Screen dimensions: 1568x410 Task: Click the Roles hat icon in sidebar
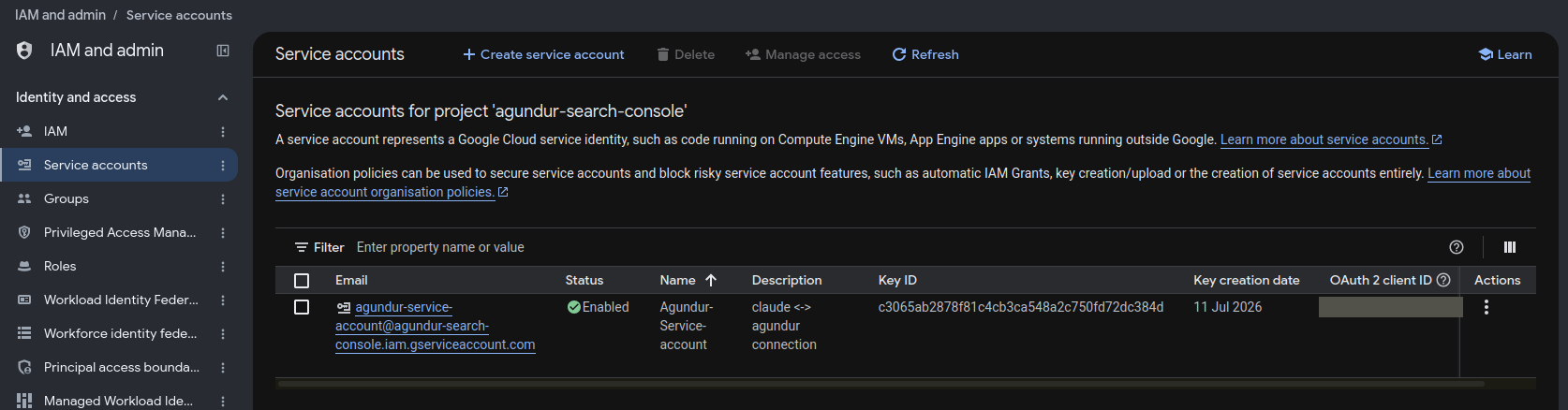[x=24, y=266]
